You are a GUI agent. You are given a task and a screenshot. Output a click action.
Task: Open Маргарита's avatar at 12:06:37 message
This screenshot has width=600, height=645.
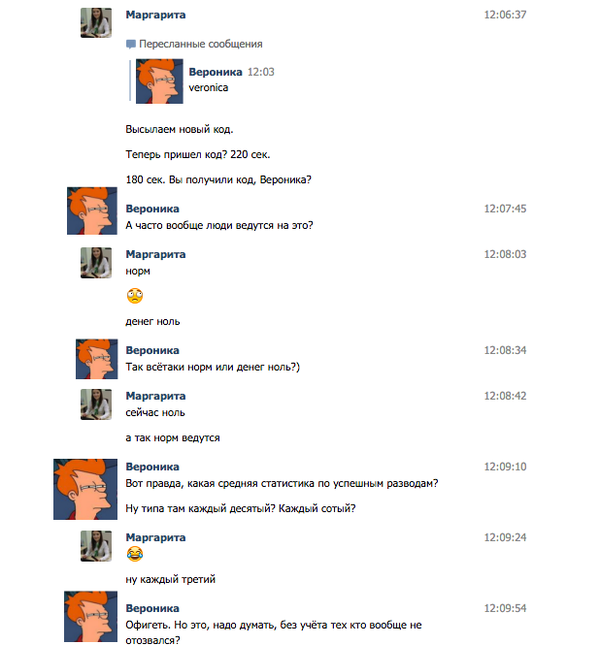click(x=96, y=22)
